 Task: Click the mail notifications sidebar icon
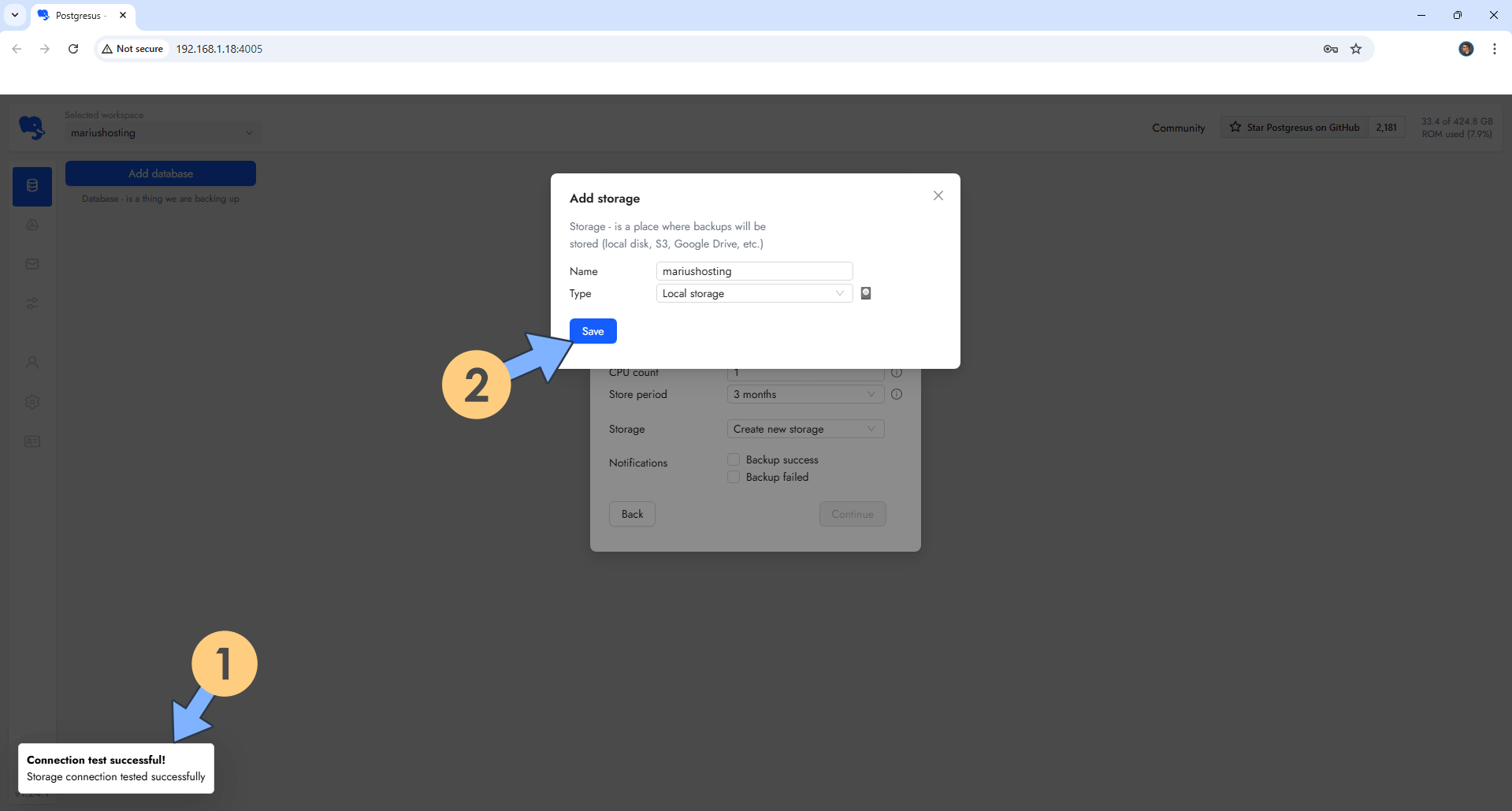pos(32,264)
